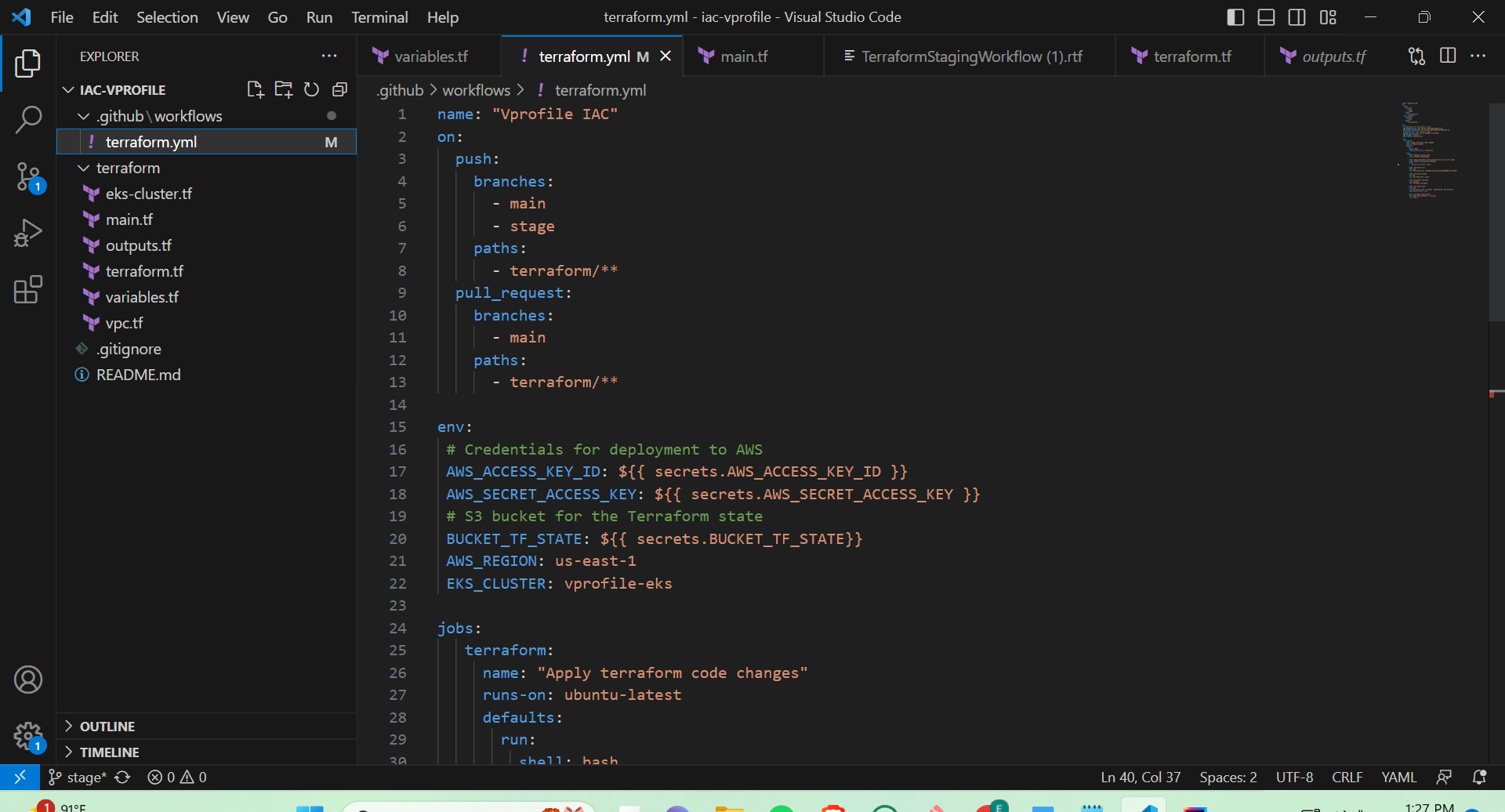
Task: Open changes compare icon in editor toolbar
Action: point(1416,56)
